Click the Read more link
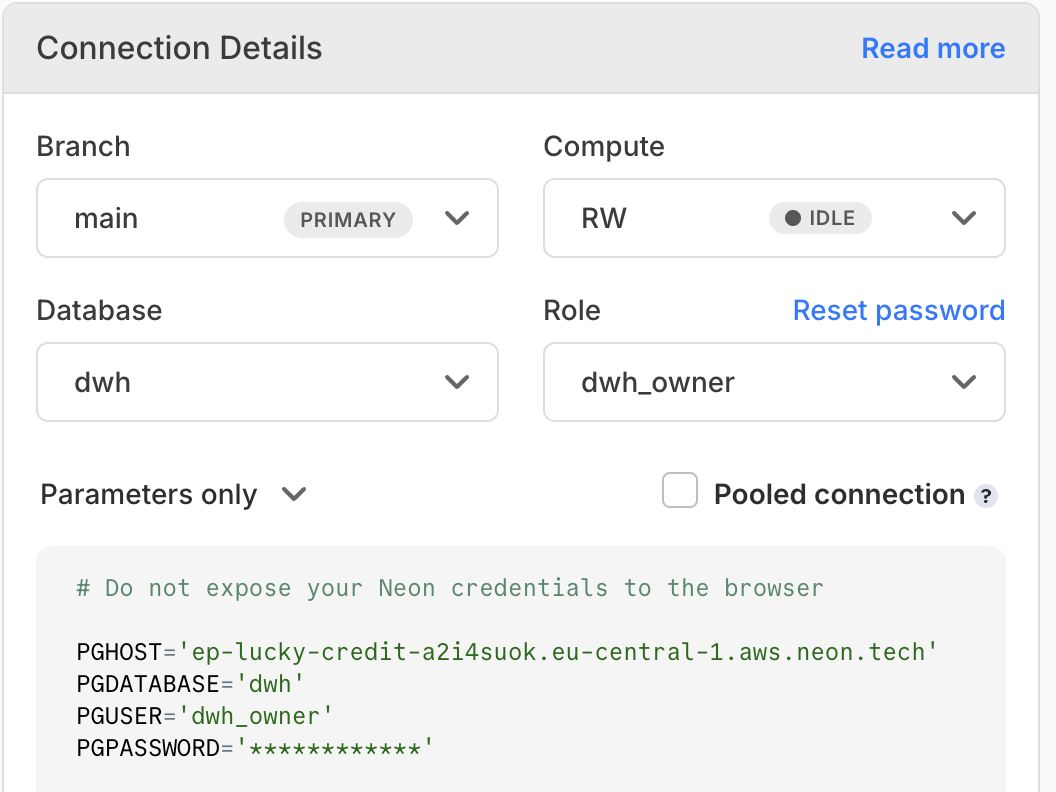The image size is (1056, 792). coord(932,47)
